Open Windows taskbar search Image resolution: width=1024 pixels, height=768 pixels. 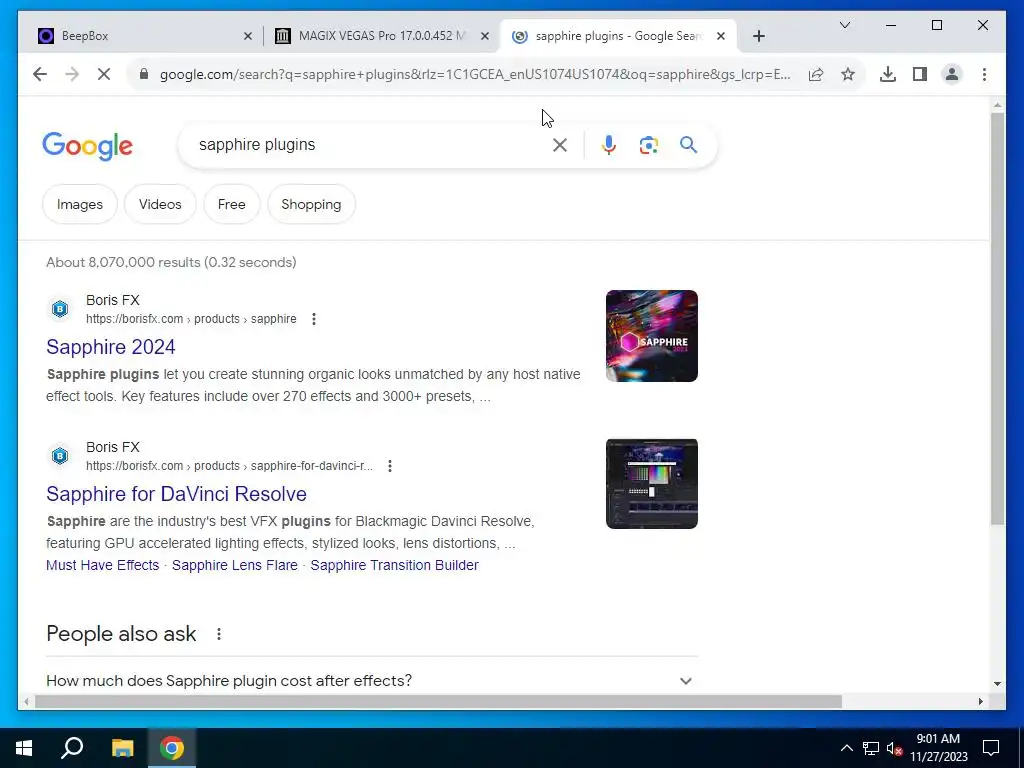72,748
